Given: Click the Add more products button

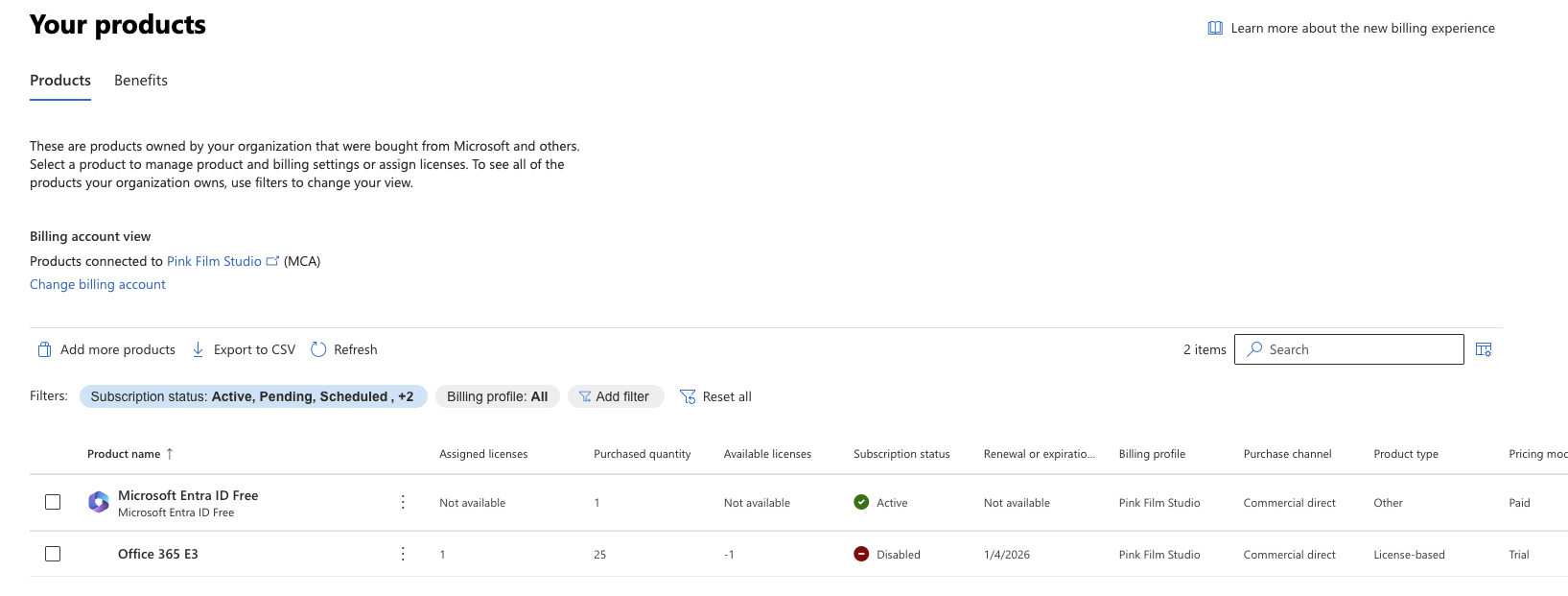Looking at the screenshot, I should (106, 349).
